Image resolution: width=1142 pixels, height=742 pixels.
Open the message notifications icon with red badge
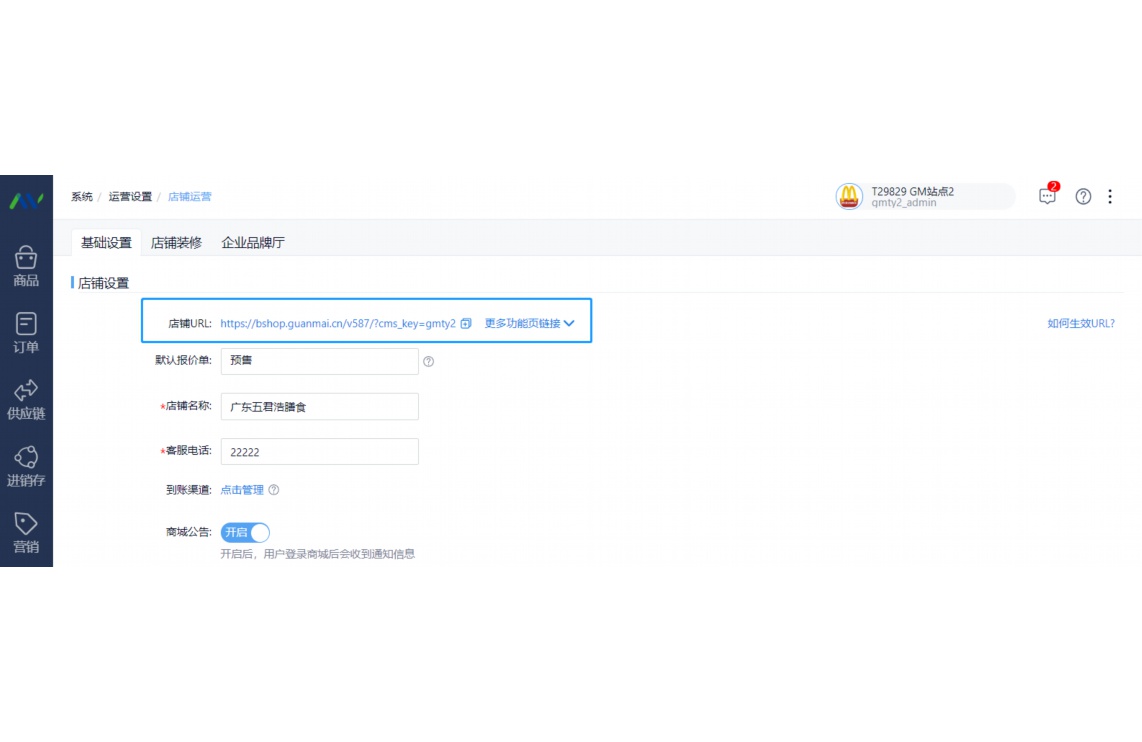[x=1046, y=196]
